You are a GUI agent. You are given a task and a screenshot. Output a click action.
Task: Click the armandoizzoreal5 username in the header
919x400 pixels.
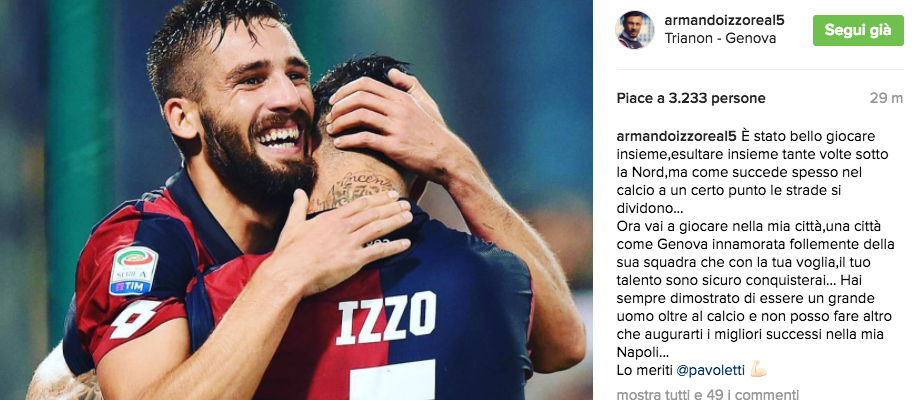(724, 21)
